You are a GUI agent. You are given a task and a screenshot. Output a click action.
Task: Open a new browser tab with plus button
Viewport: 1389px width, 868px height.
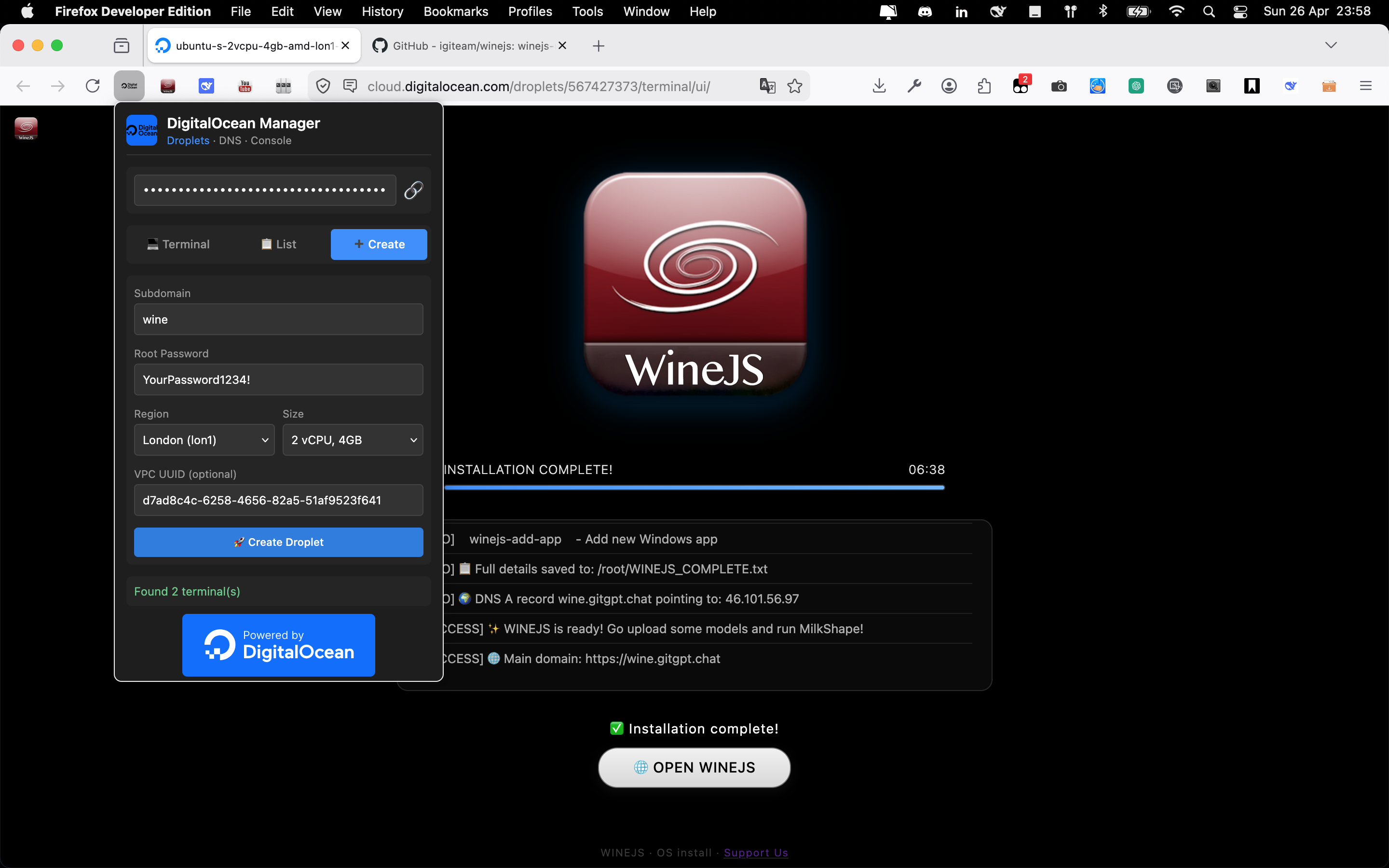pos(598,45)
